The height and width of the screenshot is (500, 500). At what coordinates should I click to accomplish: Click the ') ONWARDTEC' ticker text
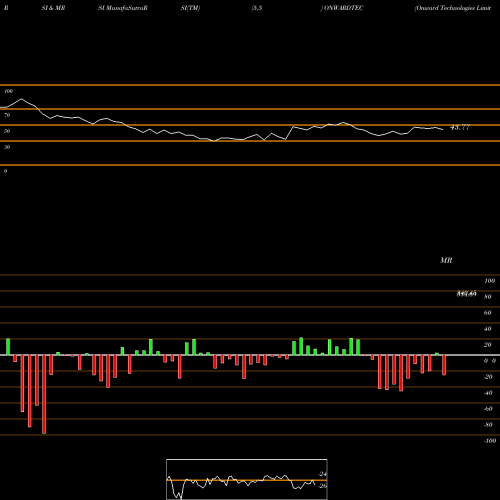(342, 8)
